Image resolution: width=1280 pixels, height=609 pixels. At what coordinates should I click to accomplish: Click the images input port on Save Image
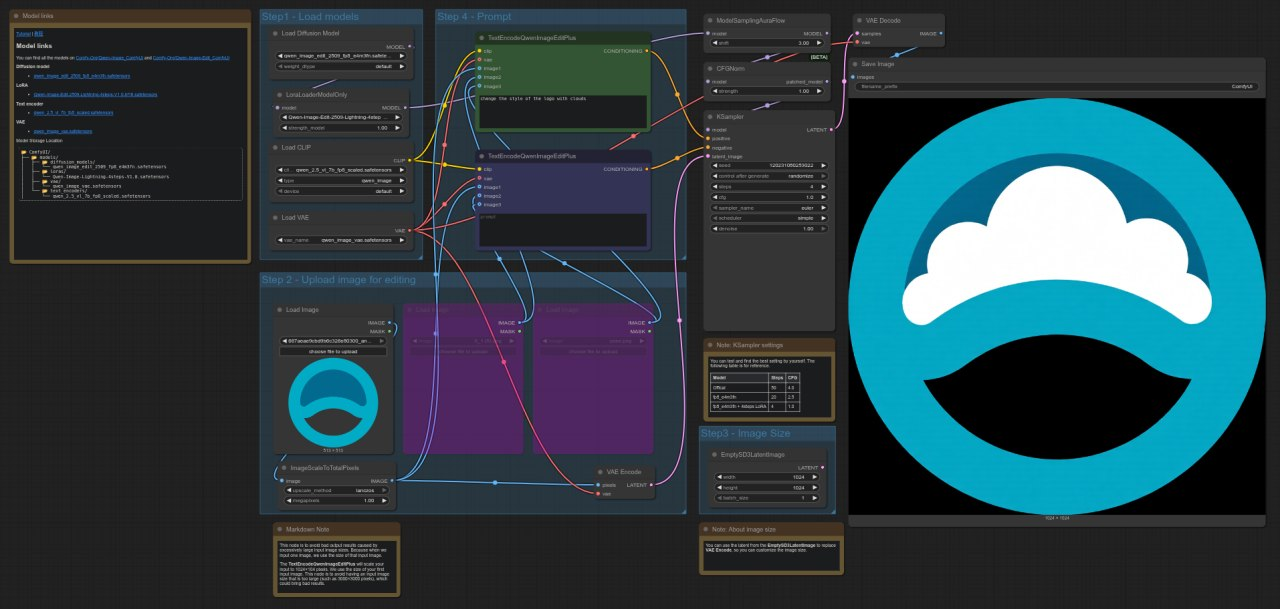(x=853, y=76)
